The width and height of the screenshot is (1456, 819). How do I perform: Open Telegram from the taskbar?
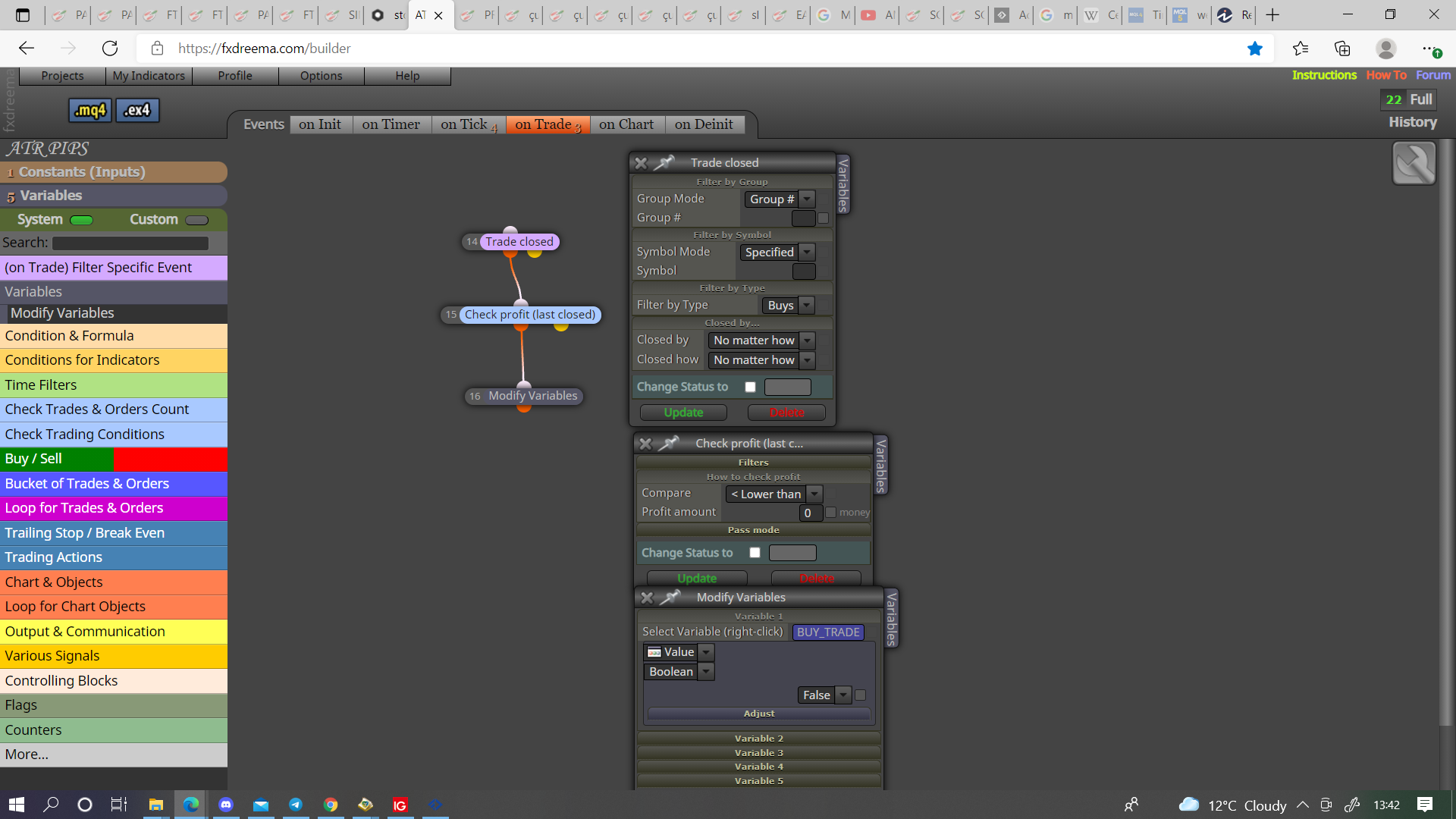pos(296,805)
